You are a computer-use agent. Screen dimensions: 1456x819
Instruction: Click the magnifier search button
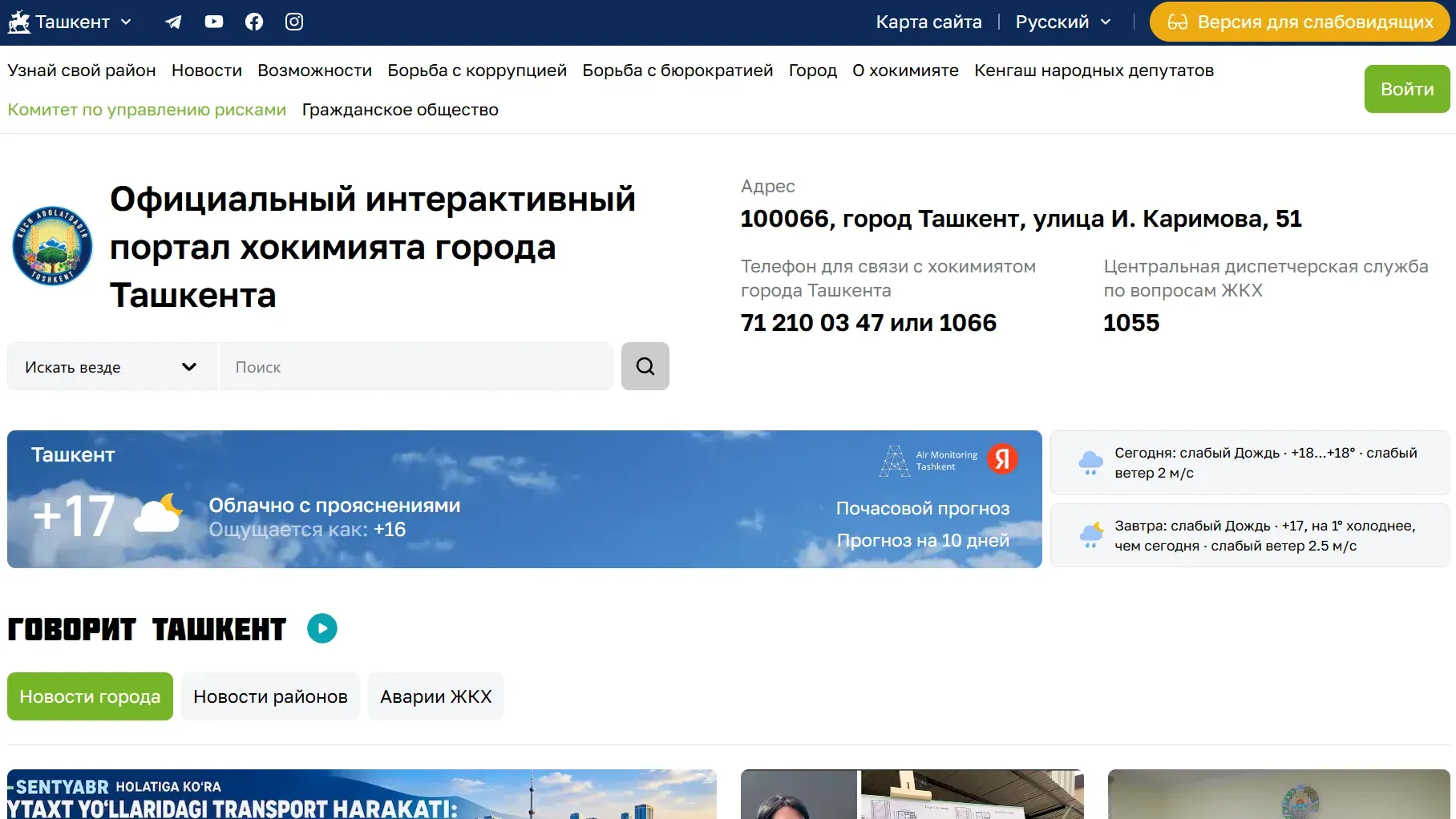[645, 366]
